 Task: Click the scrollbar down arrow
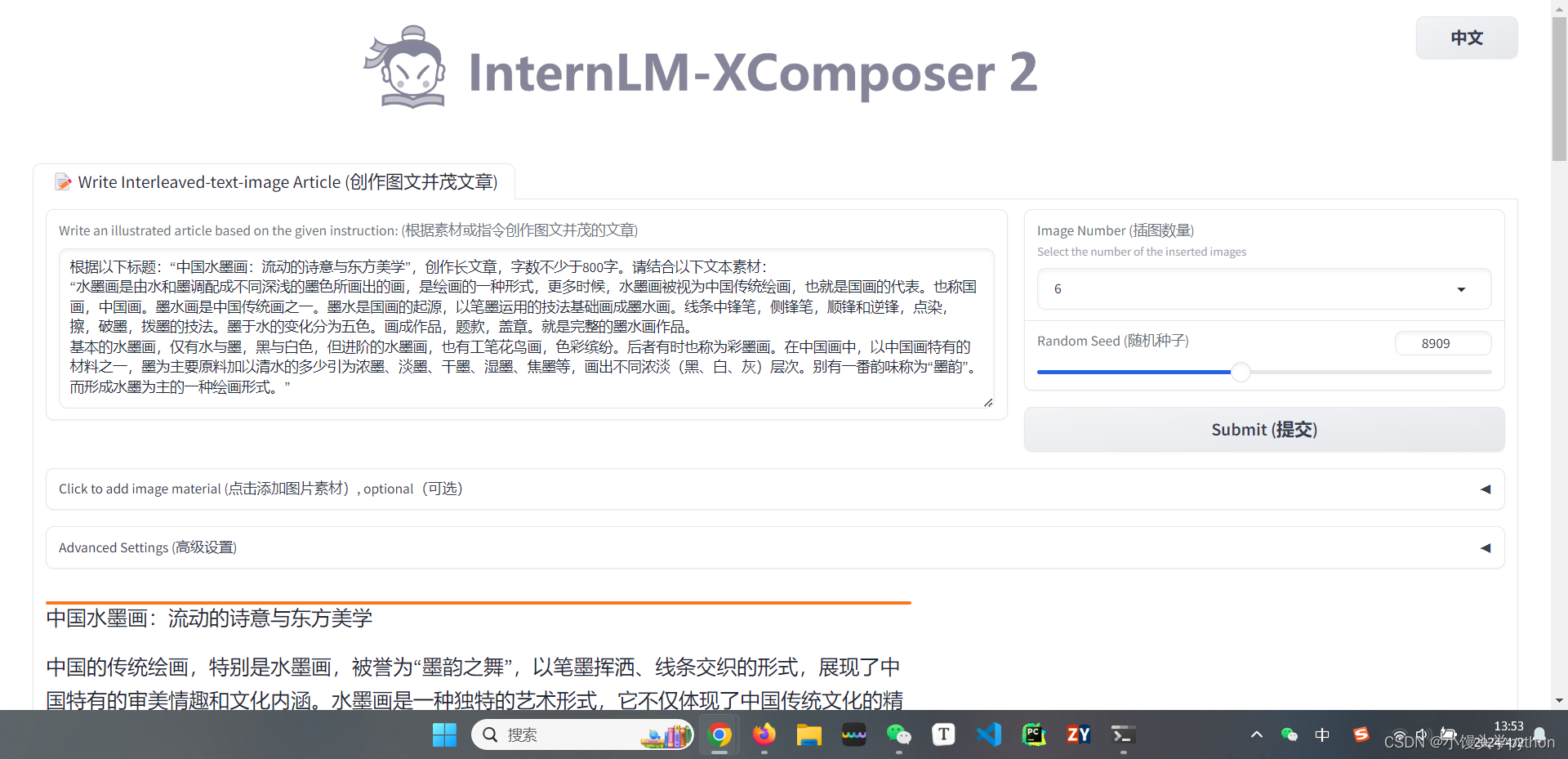pyautogui.click(x=1559, y=701)
